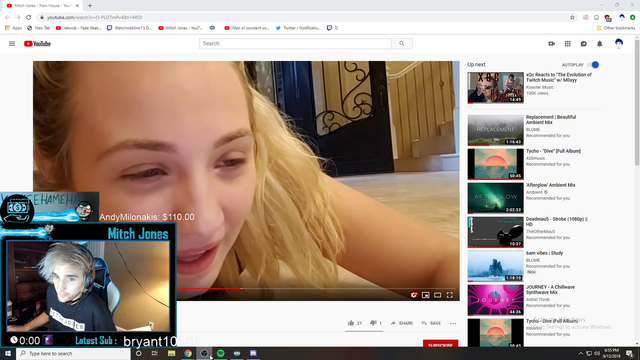Open Cortana circle on the taskbar
This screenshot has height=360, width=640.
[138, 353]
